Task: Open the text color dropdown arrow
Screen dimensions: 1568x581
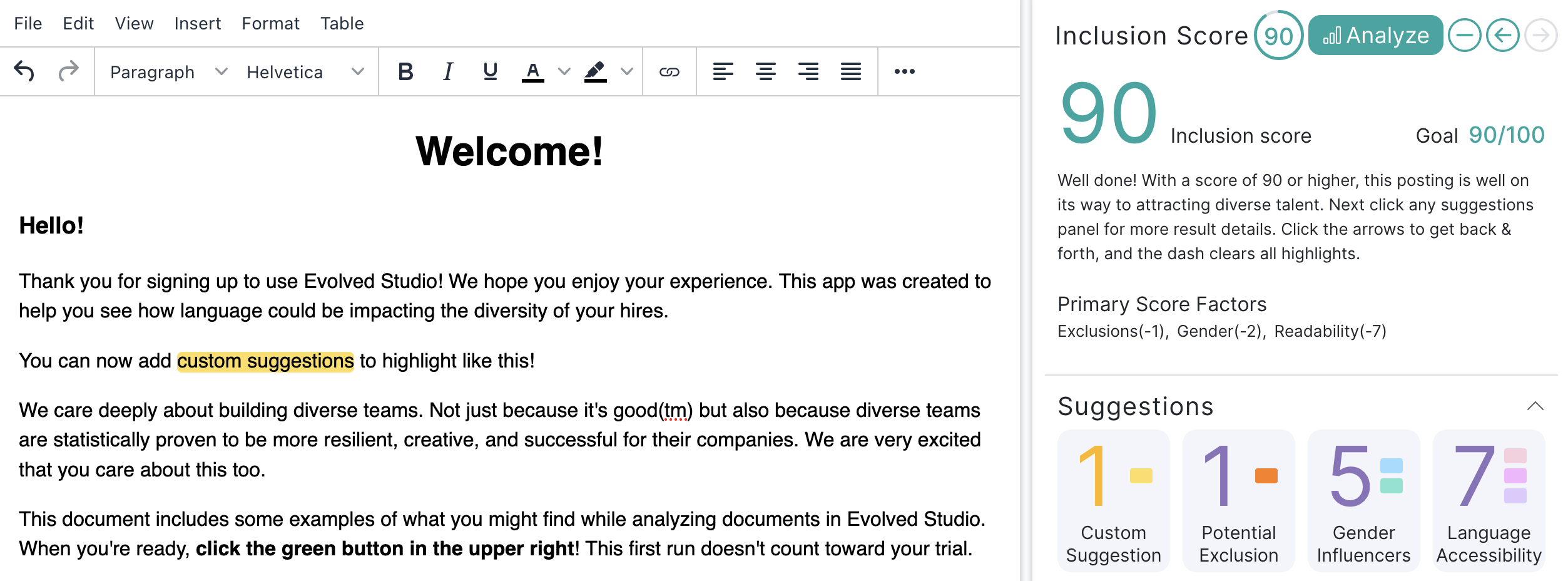Action: click(x=564, y=71)
